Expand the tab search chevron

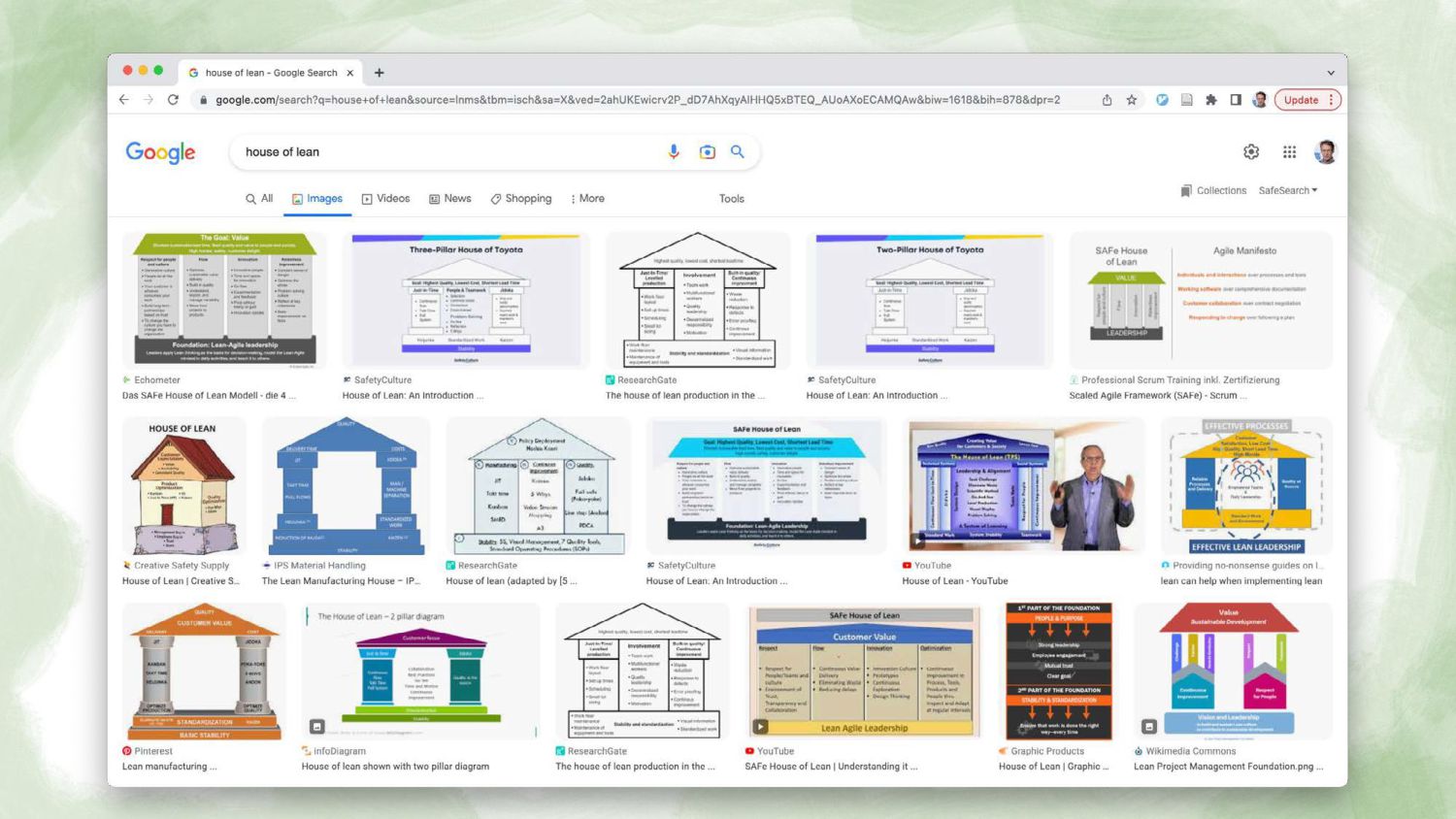[x=1331, y=73]
